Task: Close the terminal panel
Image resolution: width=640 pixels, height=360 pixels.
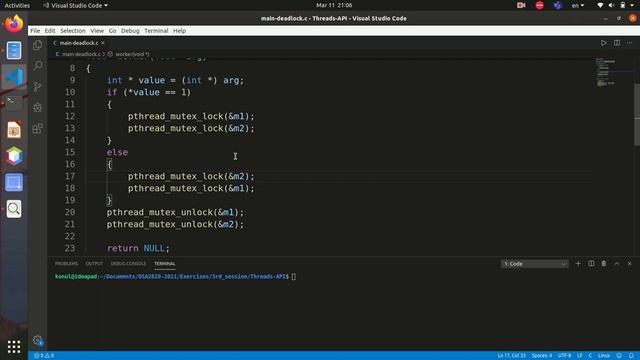Action: (629, 264)
